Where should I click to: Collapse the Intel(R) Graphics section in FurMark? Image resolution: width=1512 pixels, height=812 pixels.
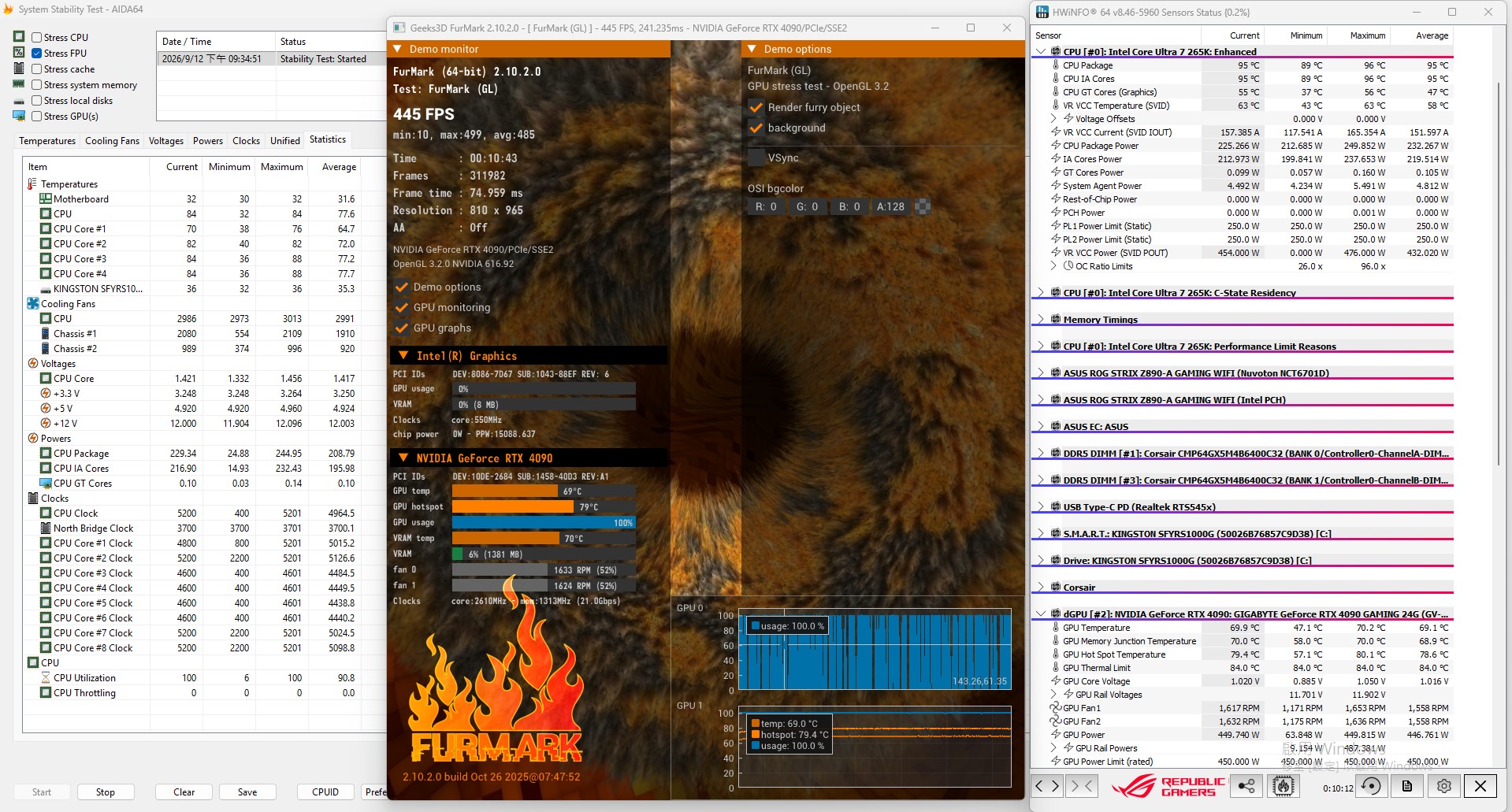[403, 356]
